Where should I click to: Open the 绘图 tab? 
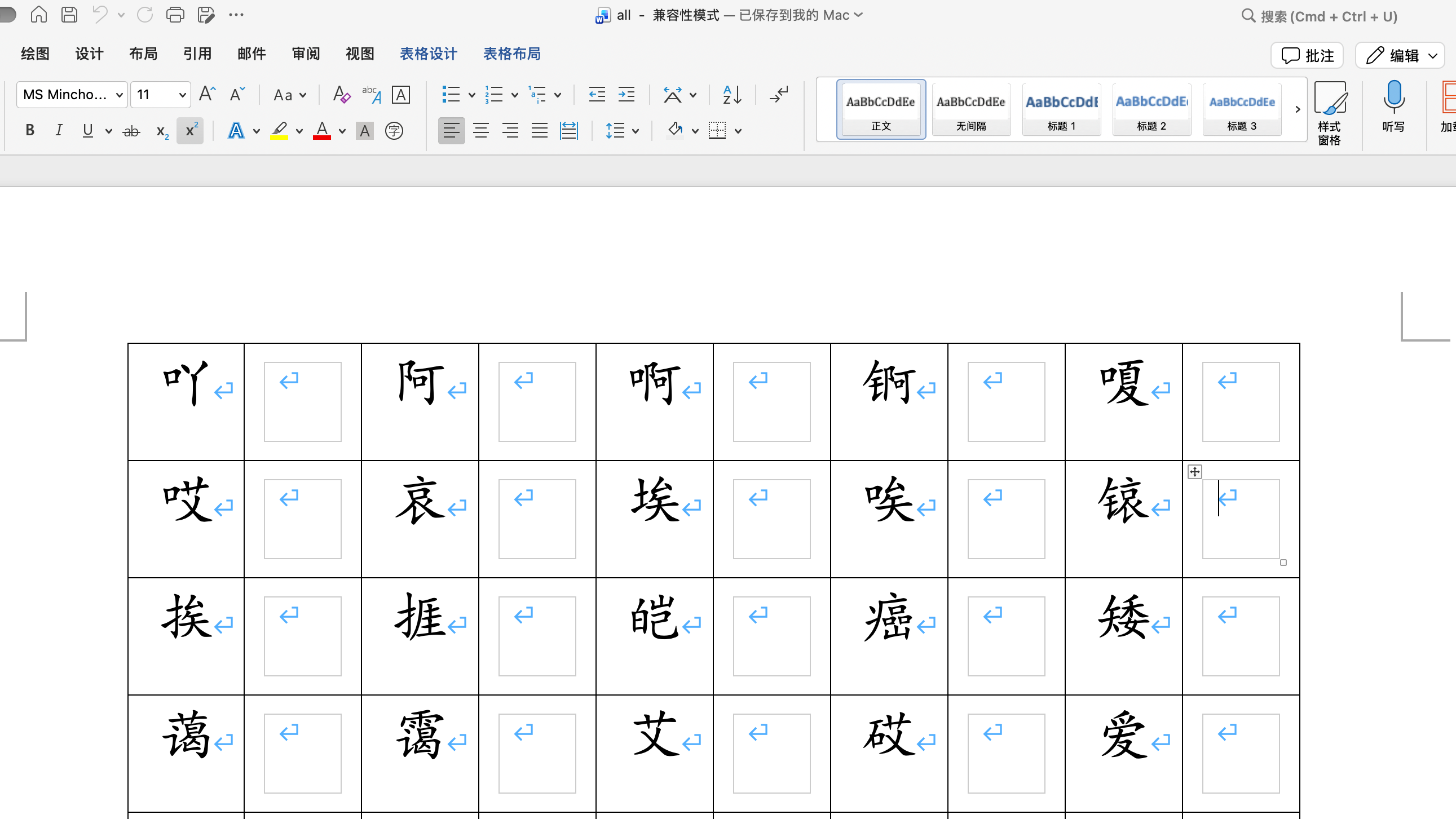[35, 54]
